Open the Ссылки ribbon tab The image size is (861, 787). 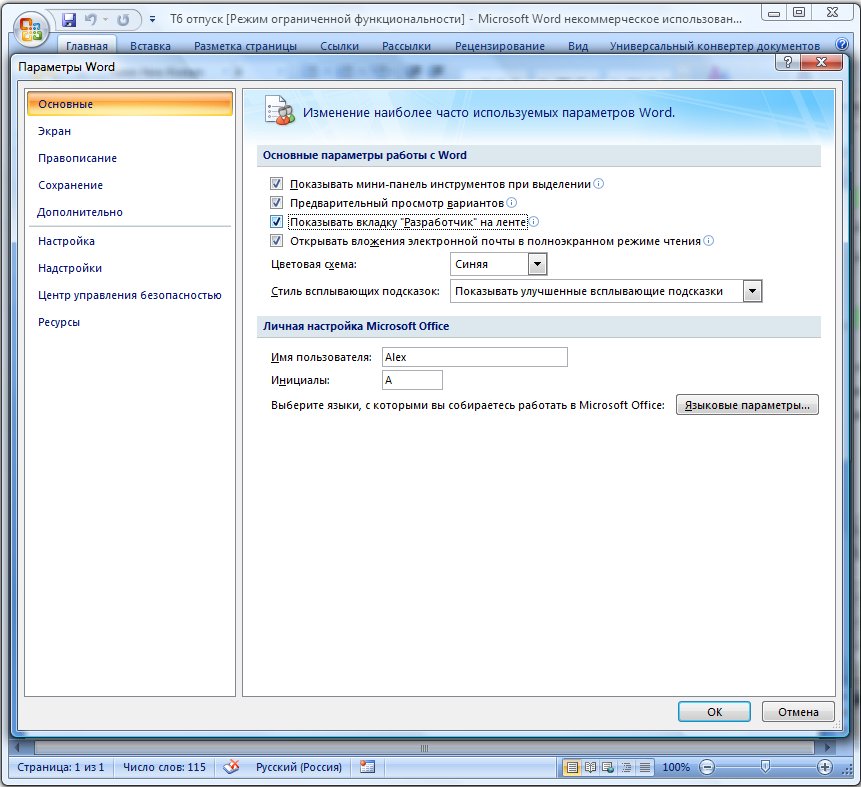coord(339,46)
